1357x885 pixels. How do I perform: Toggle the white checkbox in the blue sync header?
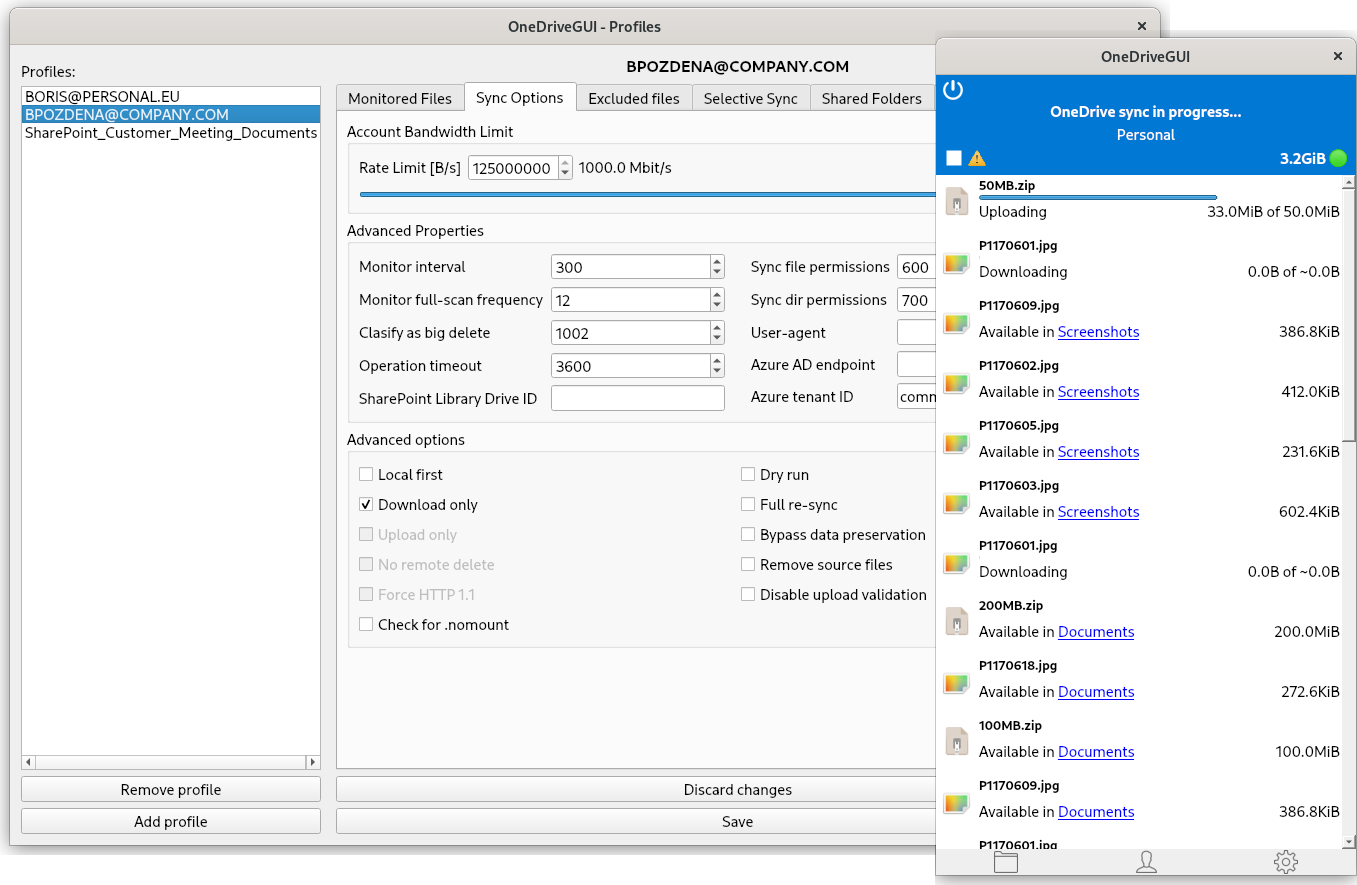coord(954,158)
